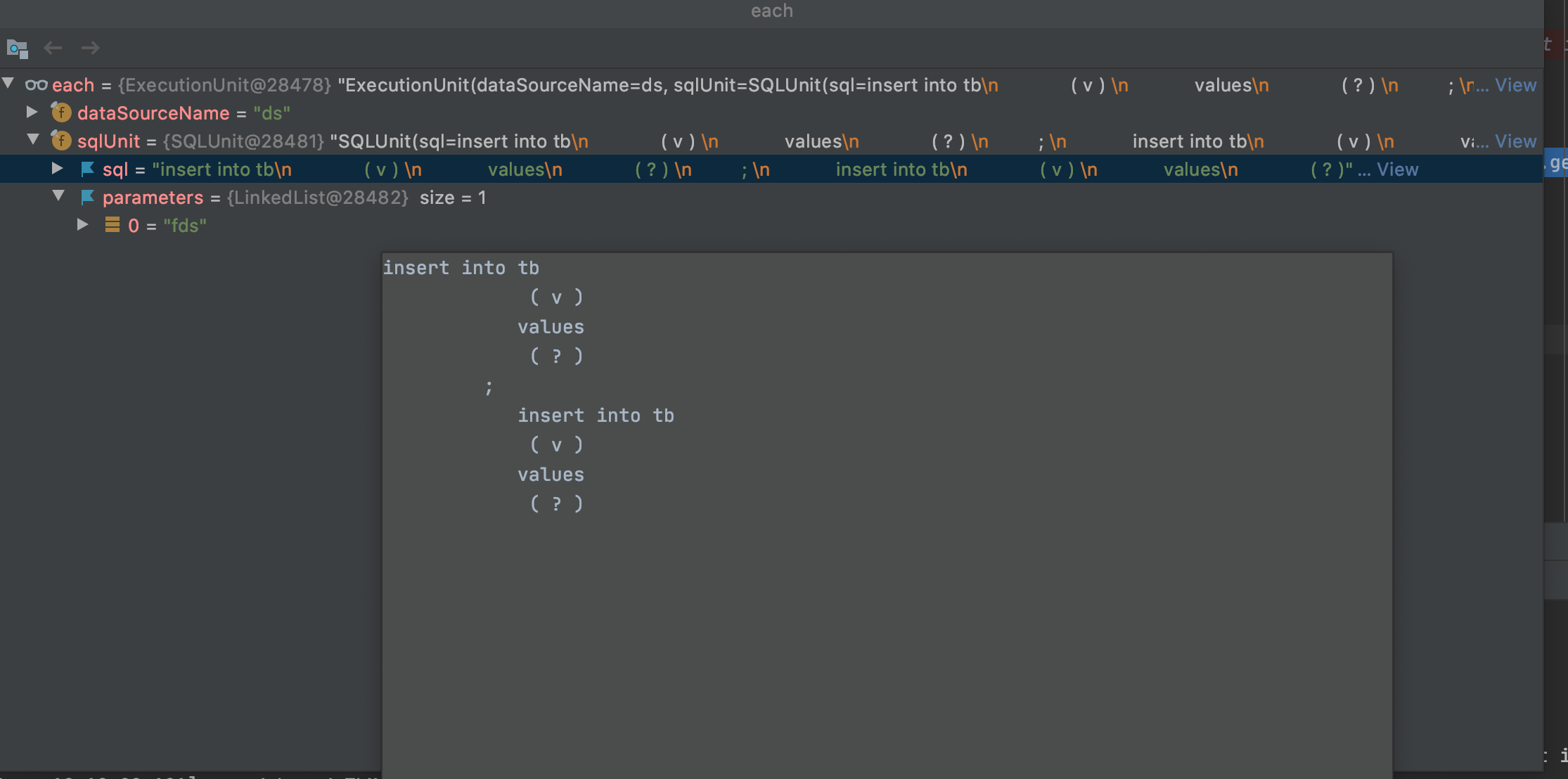Click the flag icon next to sql variable
The image size is (1568, 779).
pyautogui.click(x=86, y=169)
